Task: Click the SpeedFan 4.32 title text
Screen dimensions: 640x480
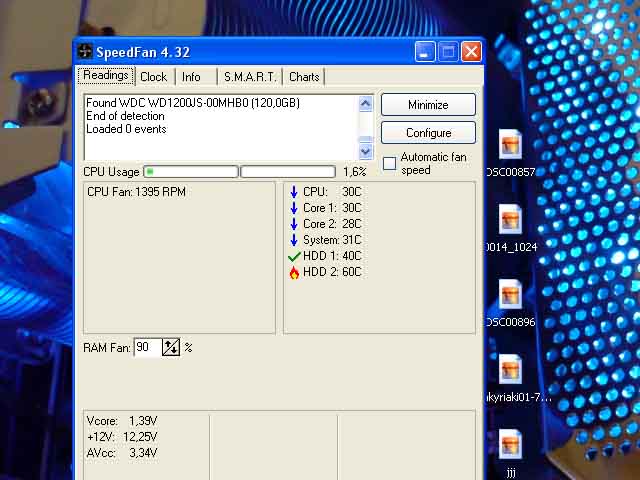Action: coord(143,52)
